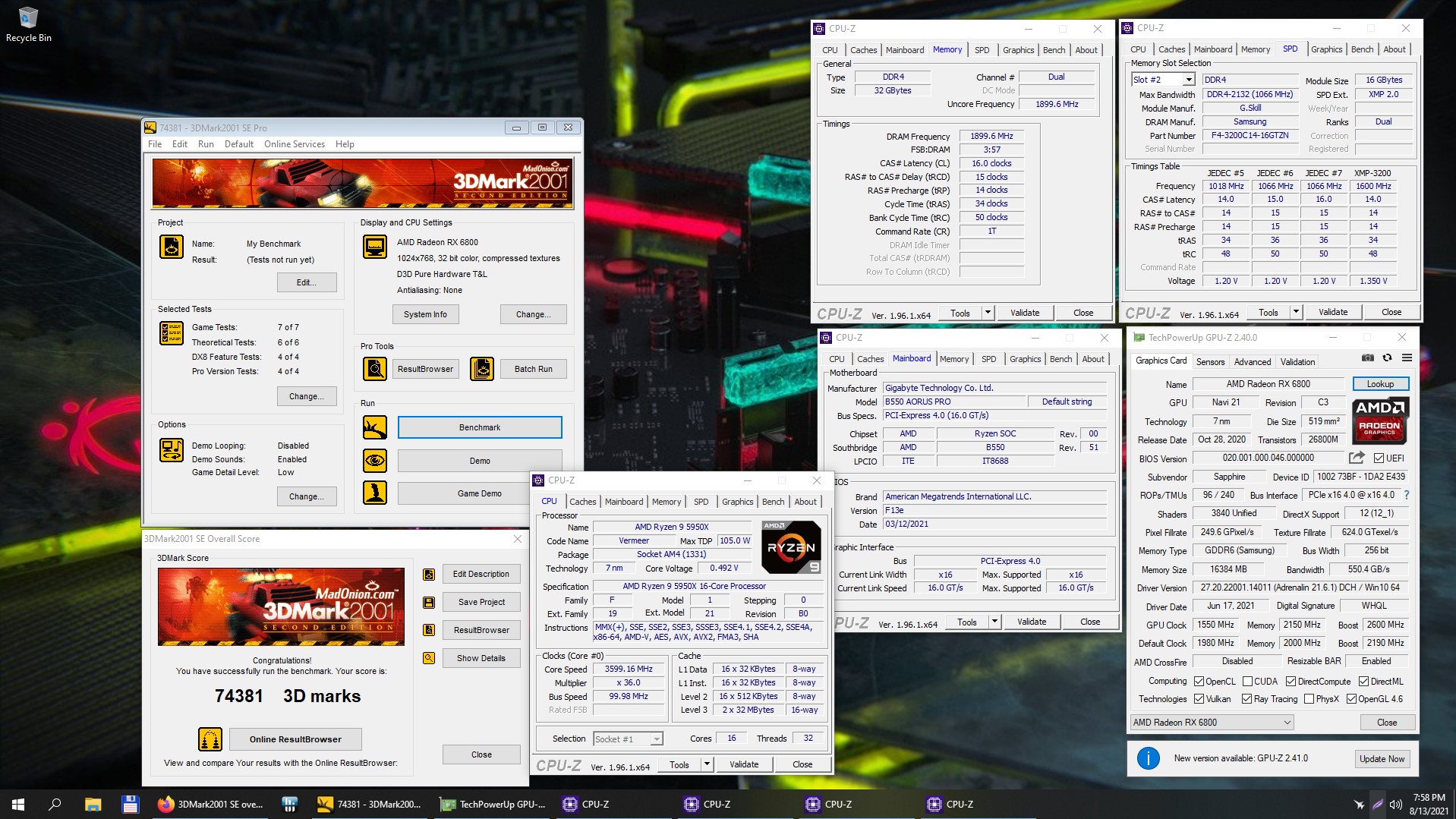Click the Batch Run icon in Pro Tools
This screenshot has height=819, width=1456.
482,369
